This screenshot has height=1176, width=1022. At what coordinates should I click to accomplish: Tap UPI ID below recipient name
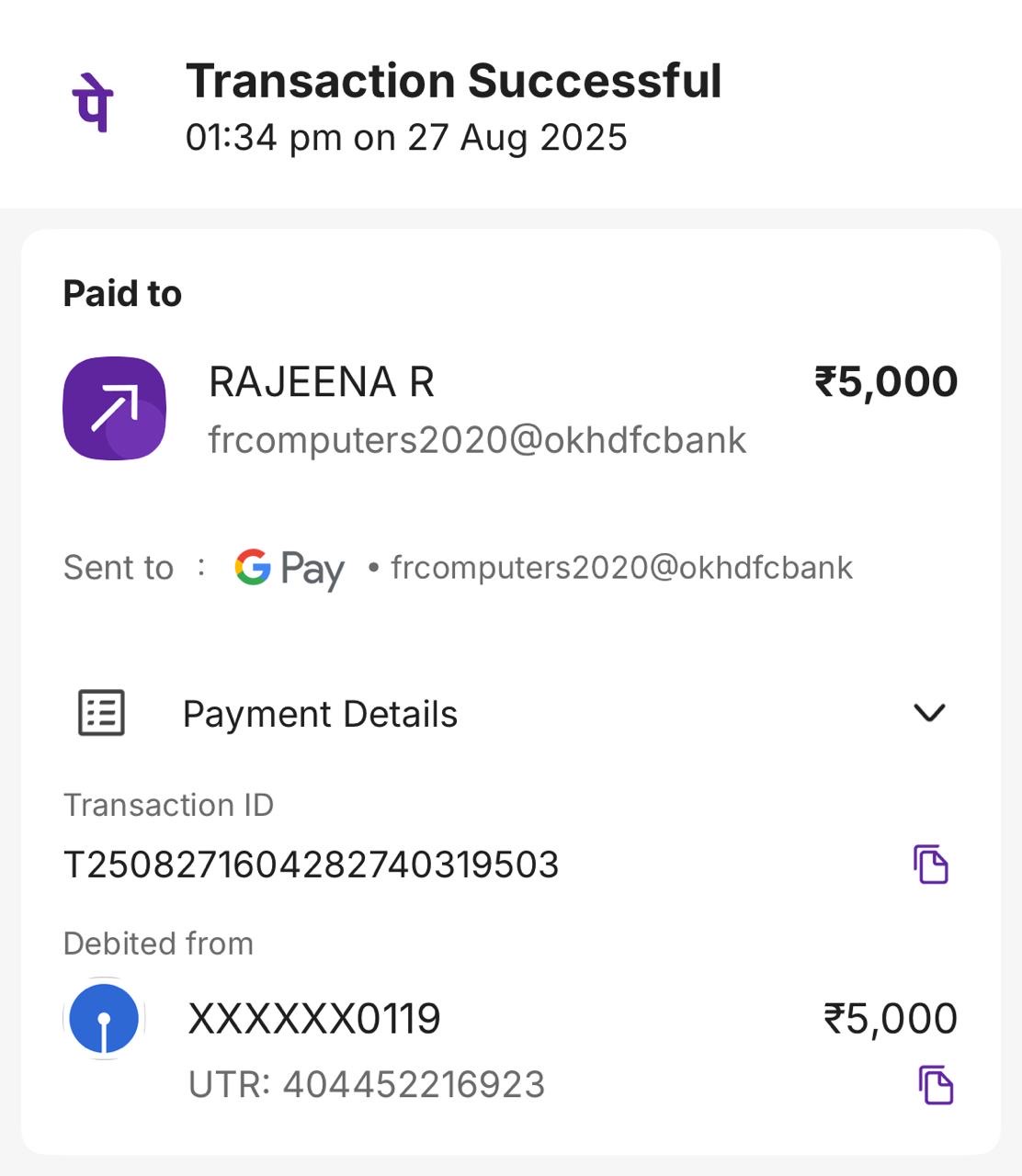477,440
